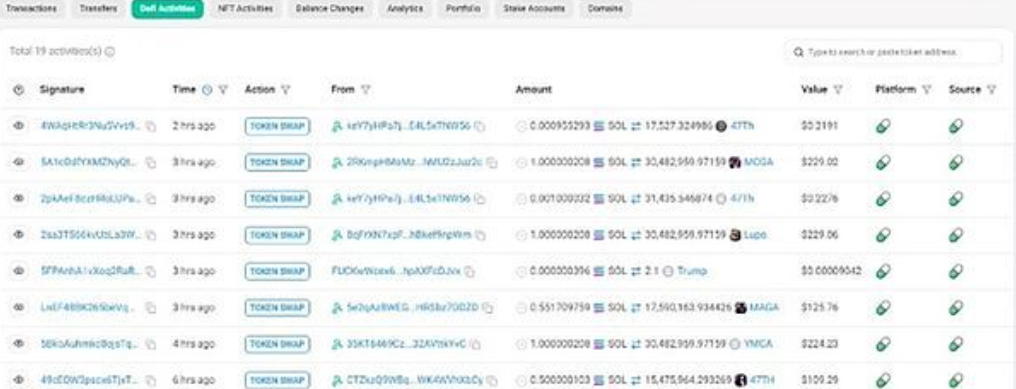Focus the token address search field

(894, 52)
